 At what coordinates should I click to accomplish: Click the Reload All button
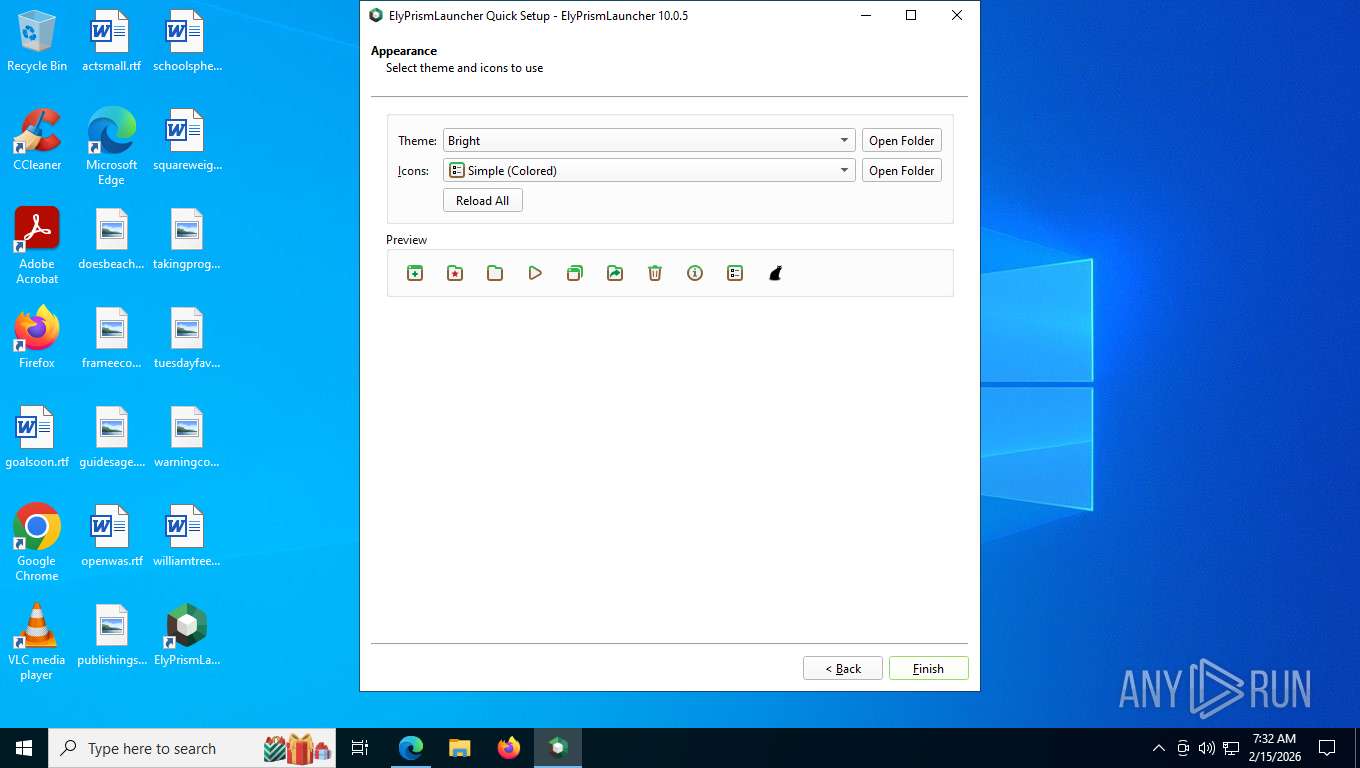click(x=483, y=201)
